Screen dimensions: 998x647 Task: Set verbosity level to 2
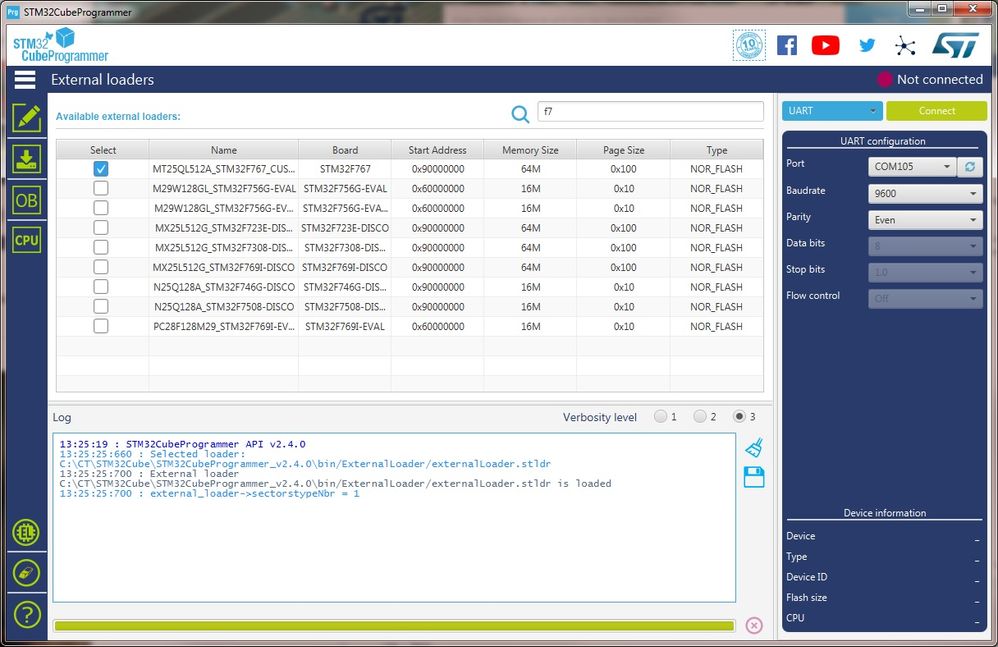click(700, 417)
